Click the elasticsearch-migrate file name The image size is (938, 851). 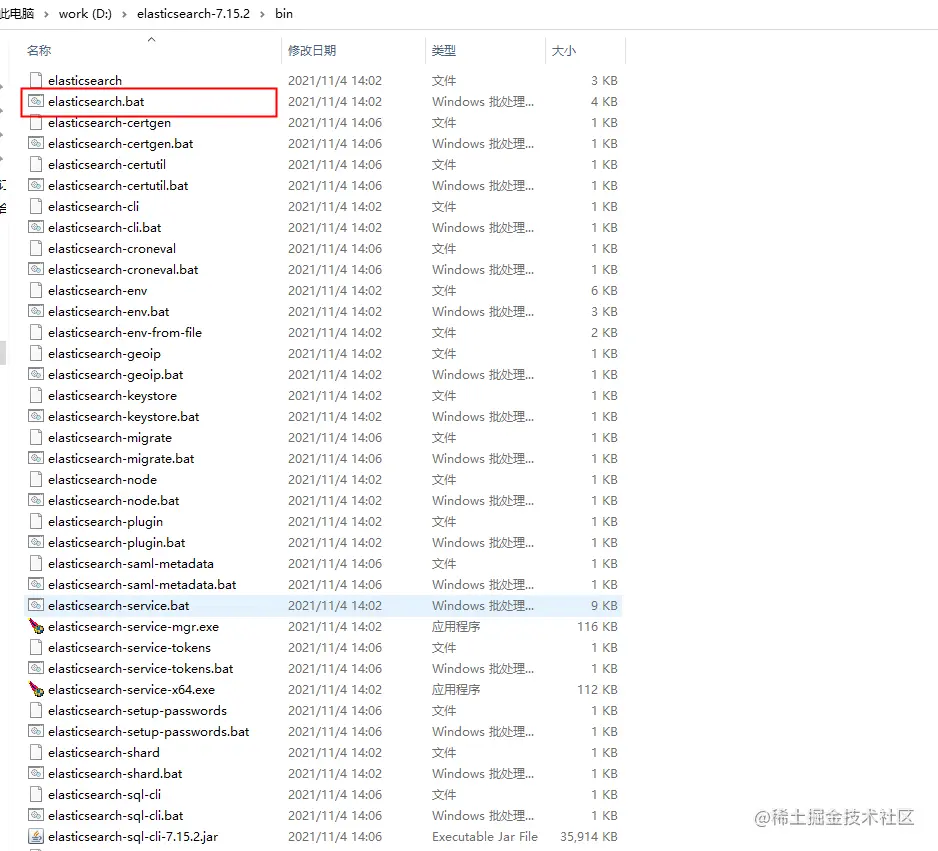110,437
